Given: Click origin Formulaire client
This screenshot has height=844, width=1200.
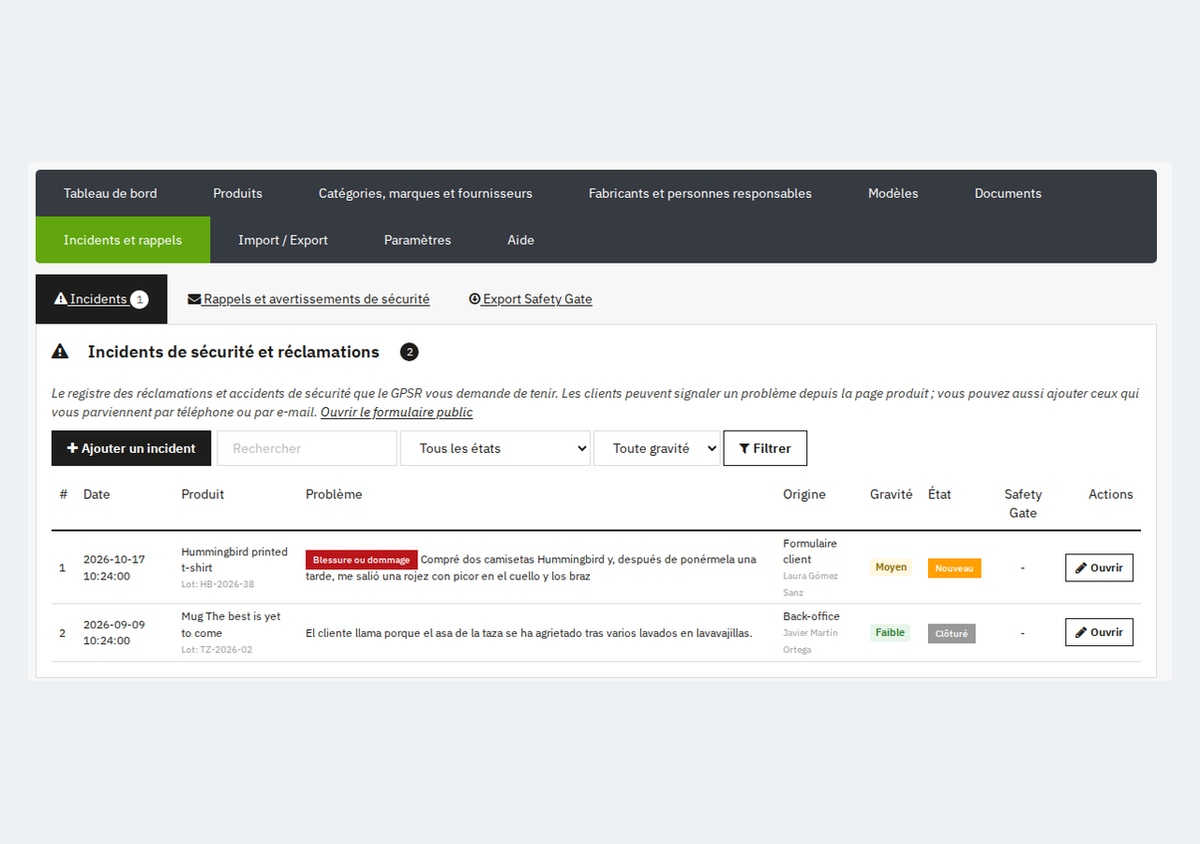Looking at the screenshot, I should pos(810,551).
